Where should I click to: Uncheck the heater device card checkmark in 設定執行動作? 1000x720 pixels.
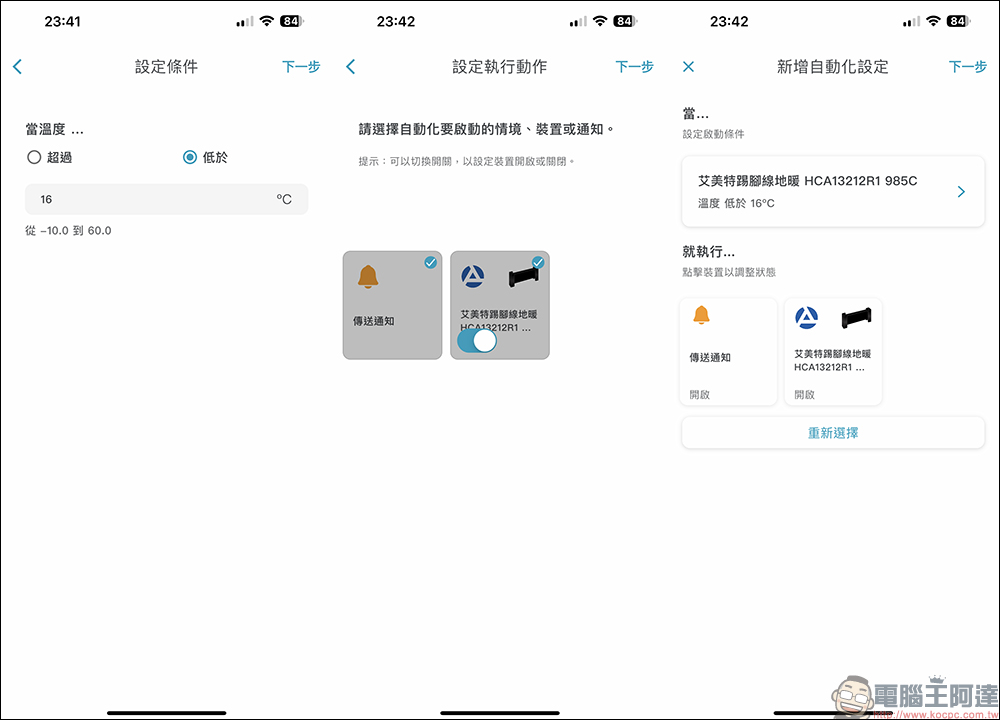click(538, 262)
